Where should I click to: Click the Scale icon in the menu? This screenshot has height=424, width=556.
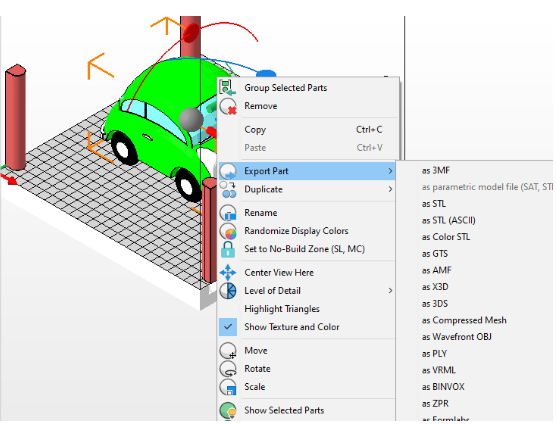coord(228,387)
